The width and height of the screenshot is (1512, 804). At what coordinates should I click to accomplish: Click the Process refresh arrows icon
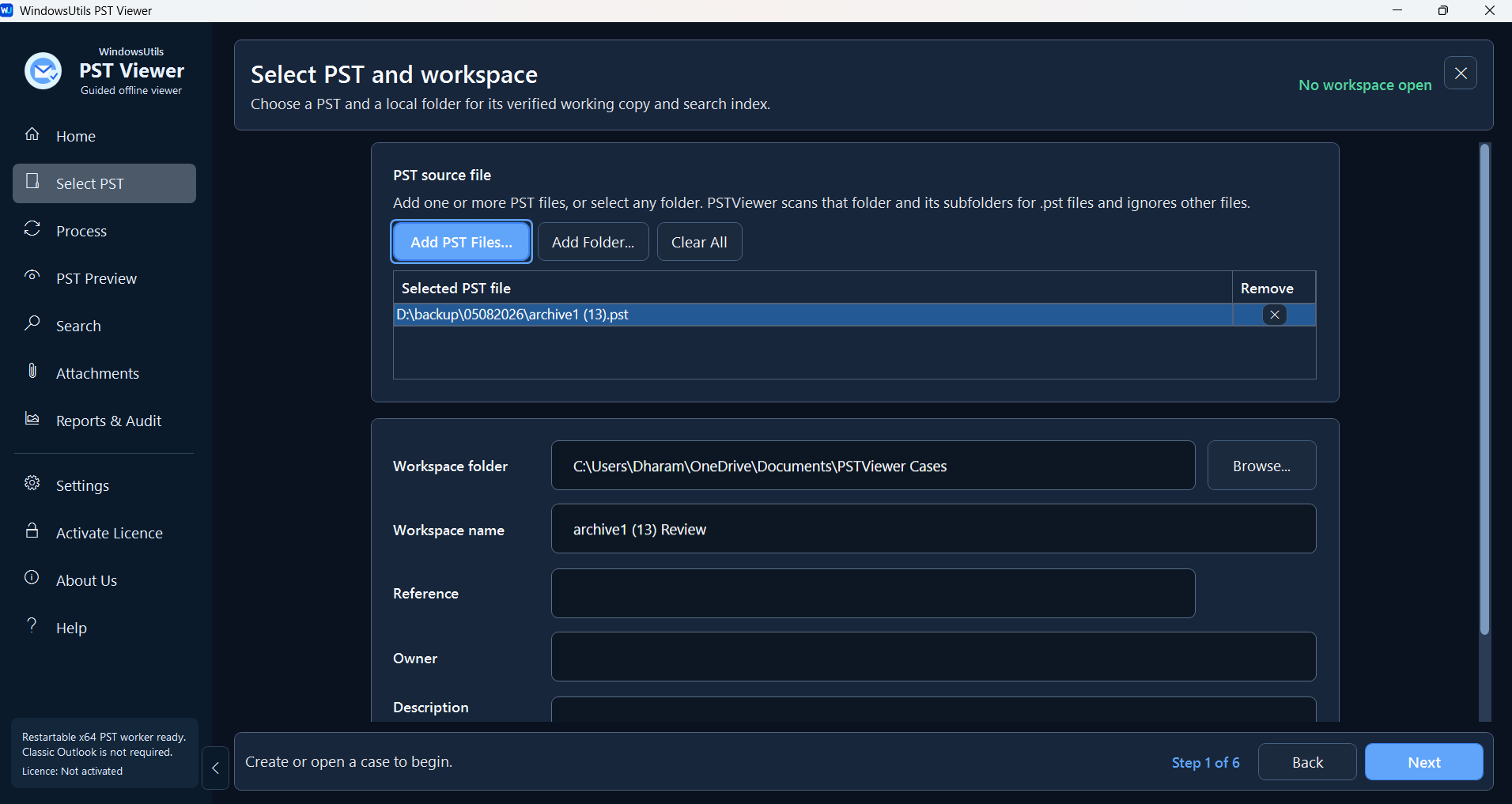32,229
